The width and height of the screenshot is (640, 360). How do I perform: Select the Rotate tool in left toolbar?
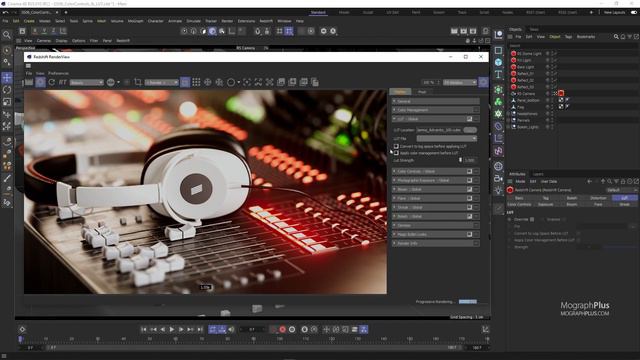7,90
